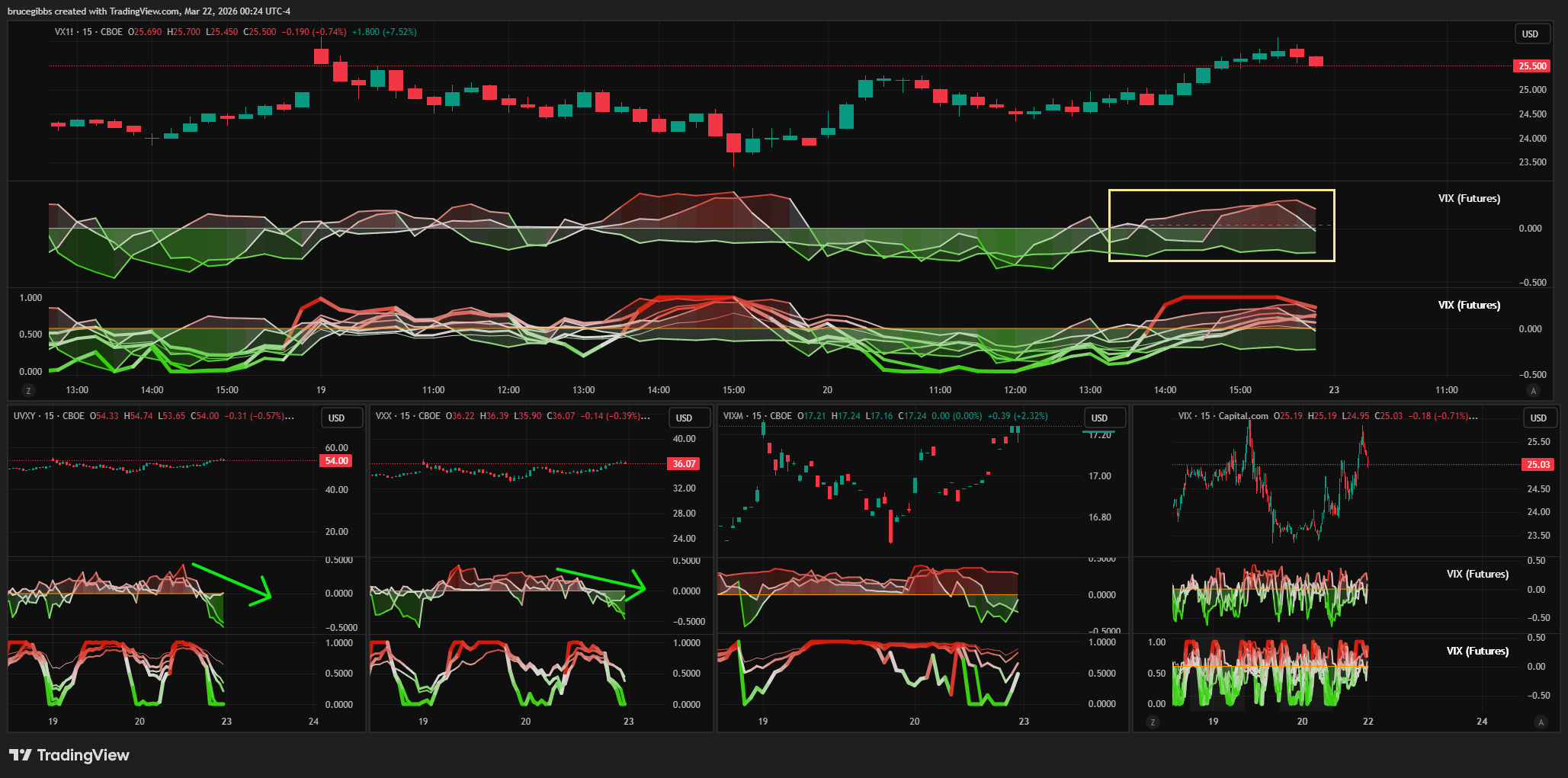Click the red 25.03 VIX price tag

pyautogui.click(x=1538, y=465)
